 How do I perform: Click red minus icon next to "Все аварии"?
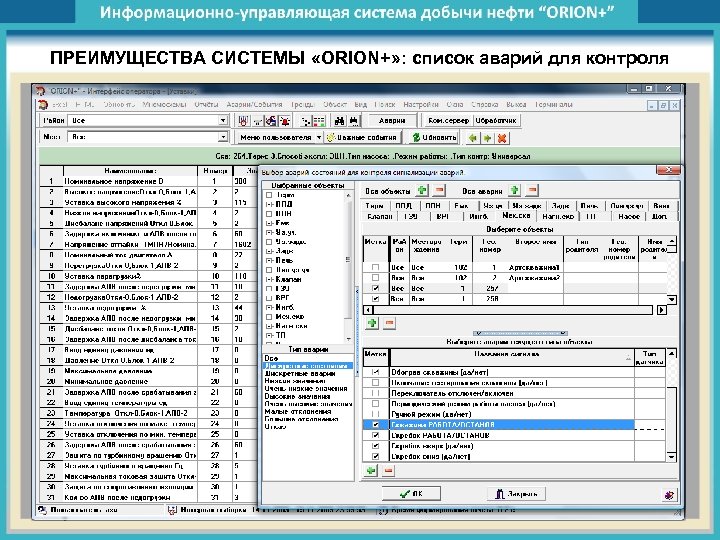(532, 190)
